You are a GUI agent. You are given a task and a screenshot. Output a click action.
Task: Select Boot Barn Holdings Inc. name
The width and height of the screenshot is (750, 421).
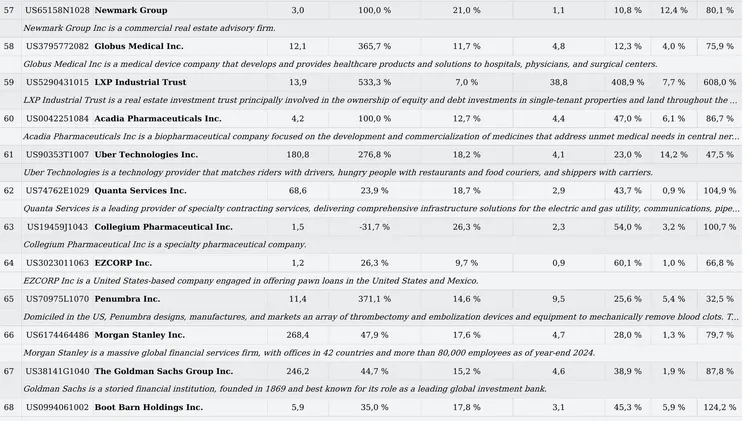(x=149, y=407)
